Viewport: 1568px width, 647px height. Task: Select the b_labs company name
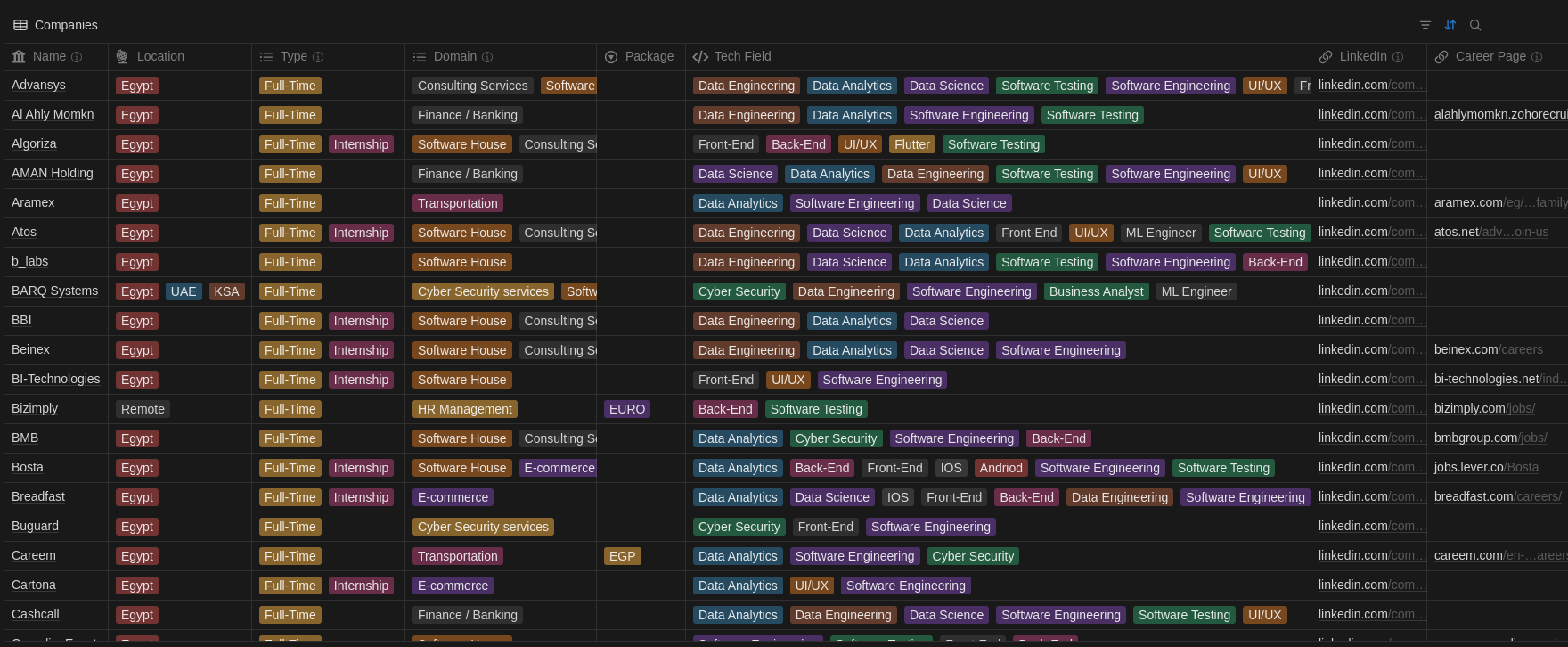tap(30, 261)
